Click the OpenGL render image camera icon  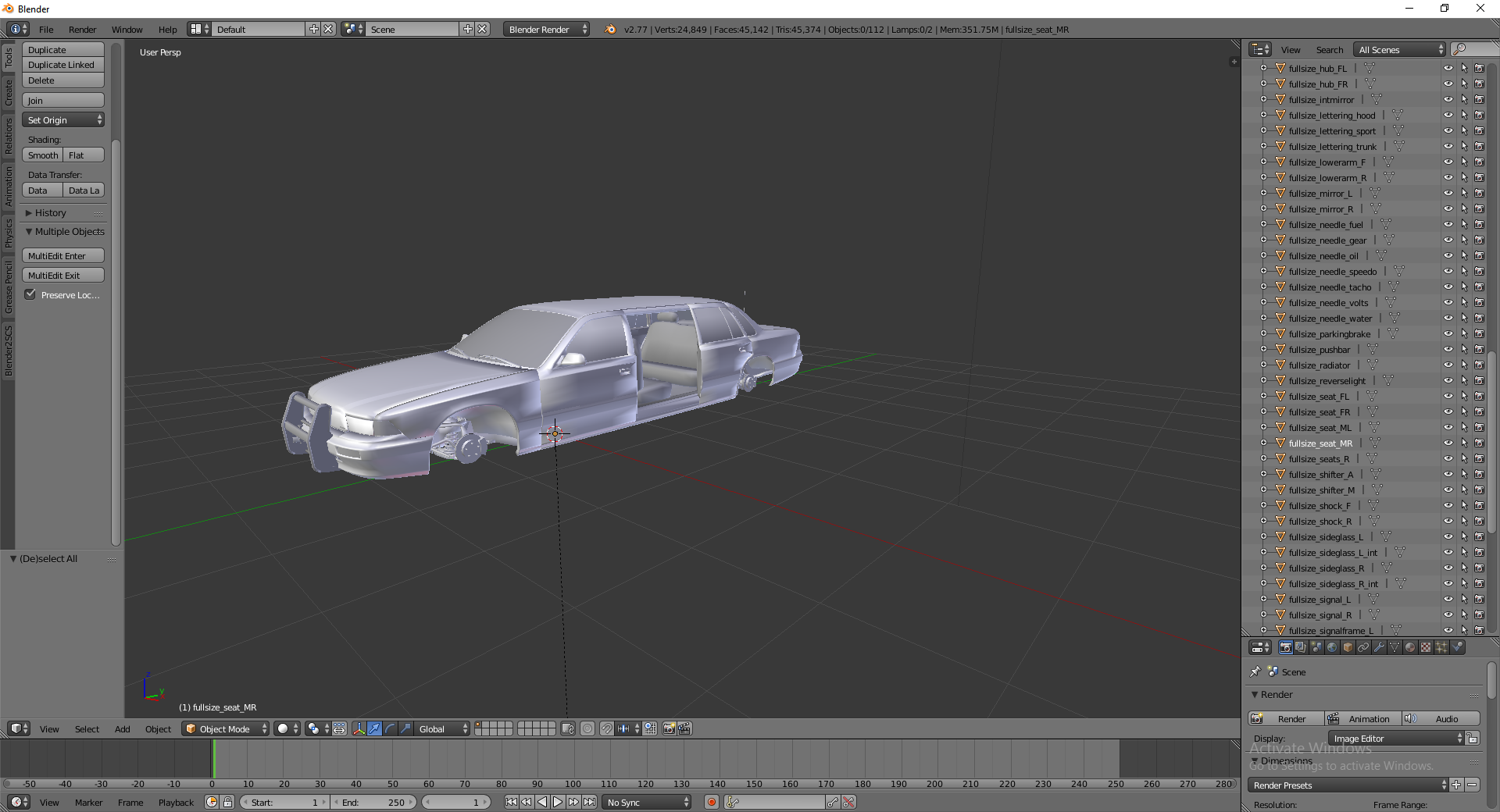click(x=669, y=728)
